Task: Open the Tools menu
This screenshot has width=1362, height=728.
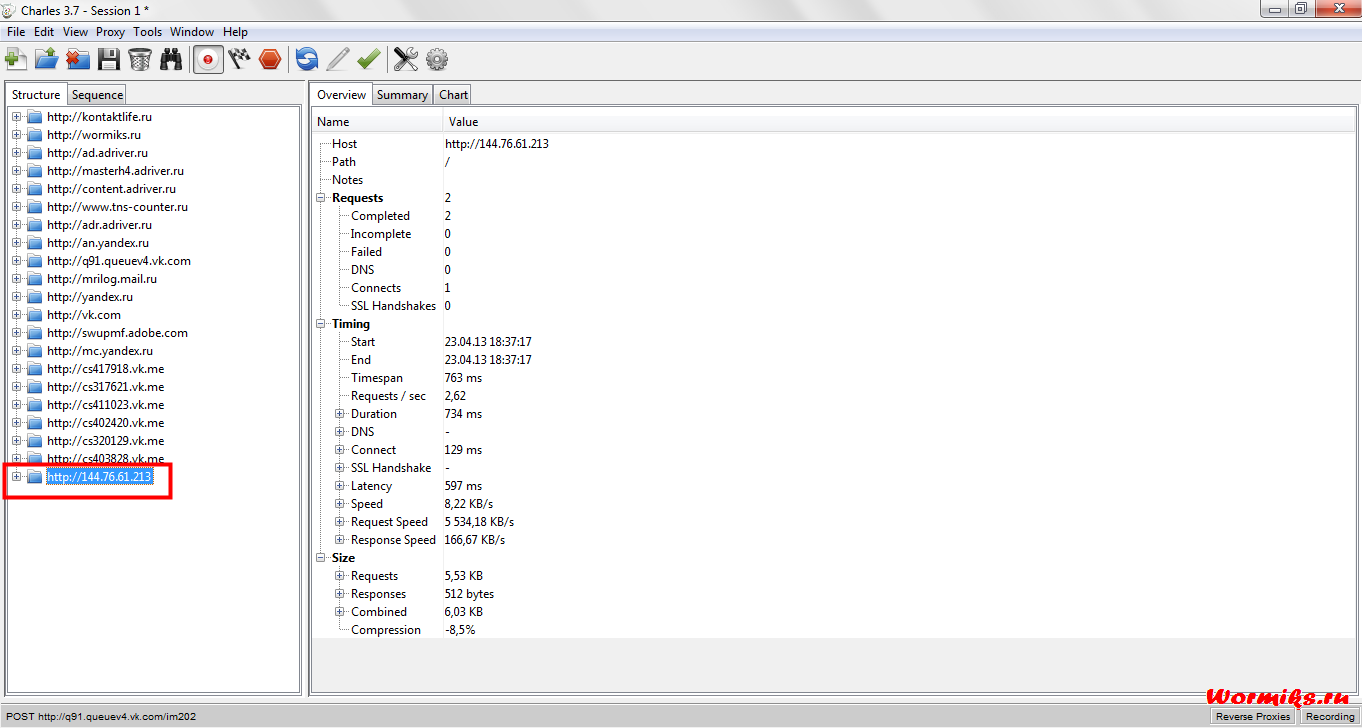Action: coord(147,32)
